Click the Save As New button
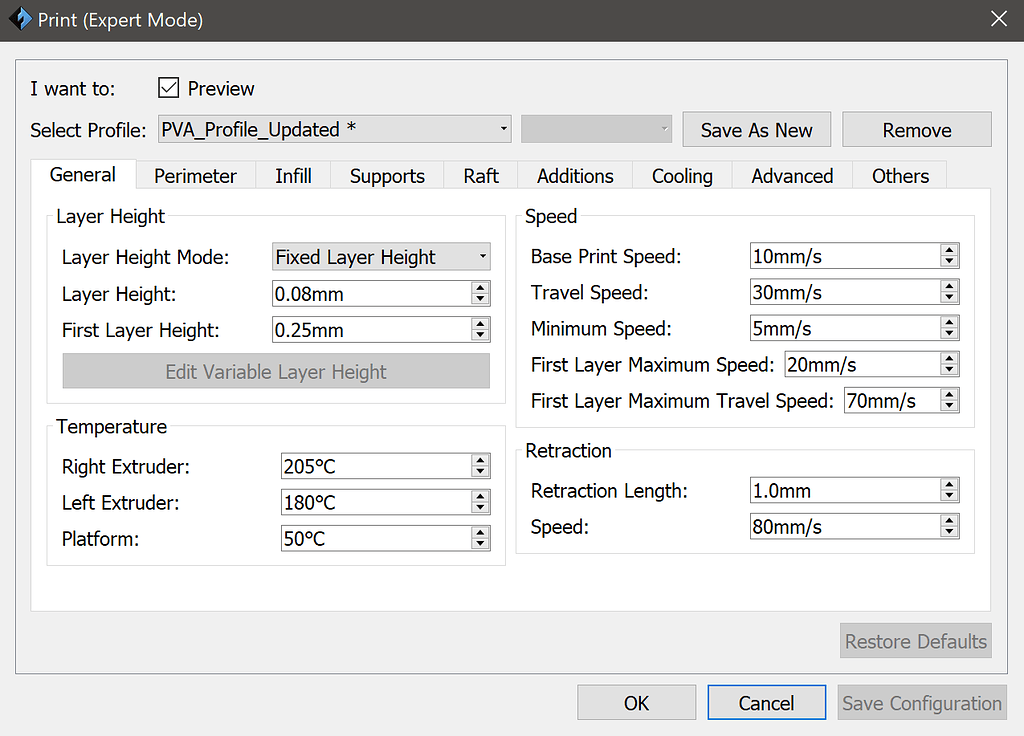This screenshot has height=736, width=1024. pyautogui.click(x=756, y=129)
